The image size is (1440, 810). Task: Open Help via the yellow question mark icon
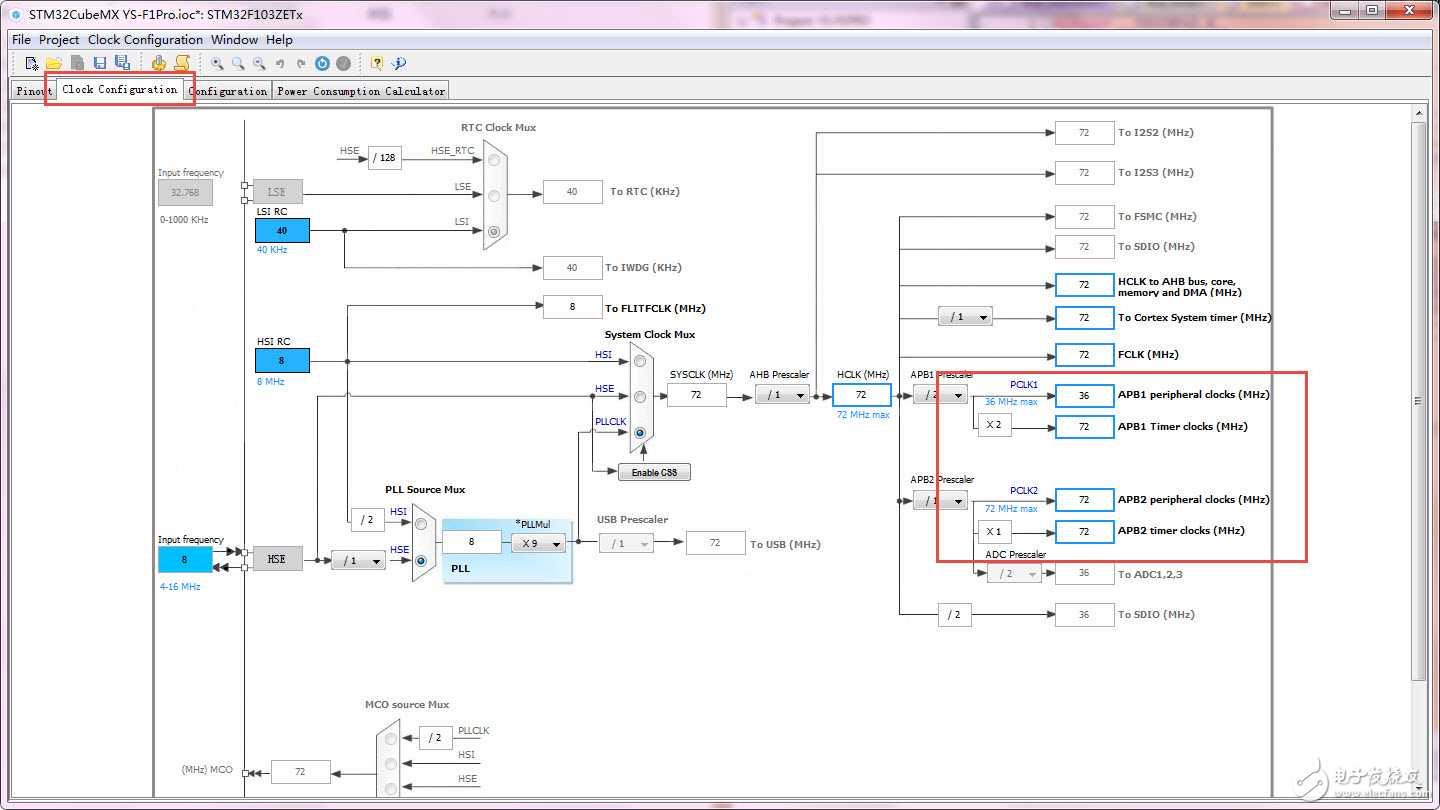pyautogui.click(x=377, y=63)
